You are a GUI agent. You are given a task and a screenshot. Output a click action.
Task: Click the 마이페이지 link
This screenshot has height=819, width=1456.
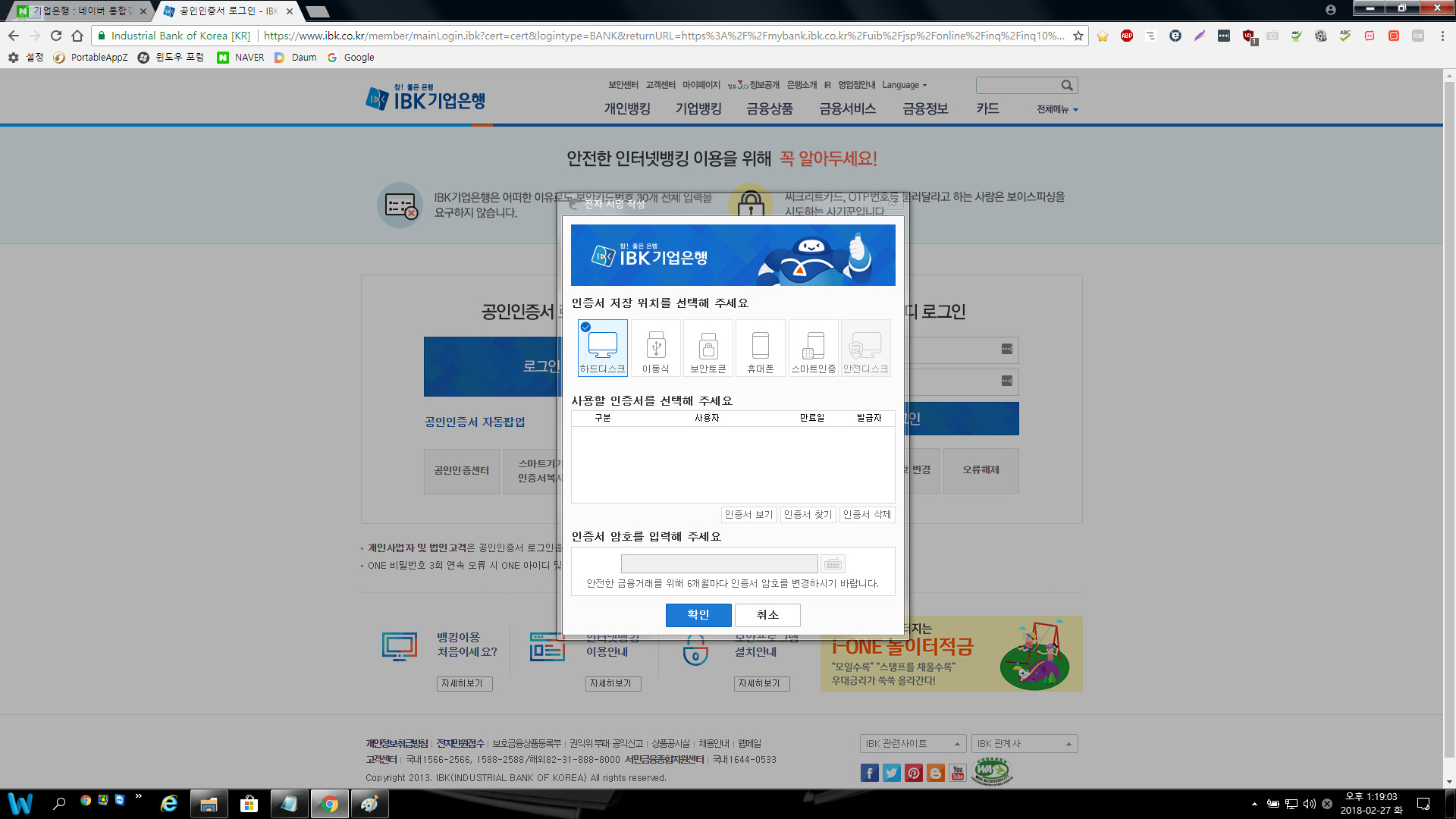point(701,85)
